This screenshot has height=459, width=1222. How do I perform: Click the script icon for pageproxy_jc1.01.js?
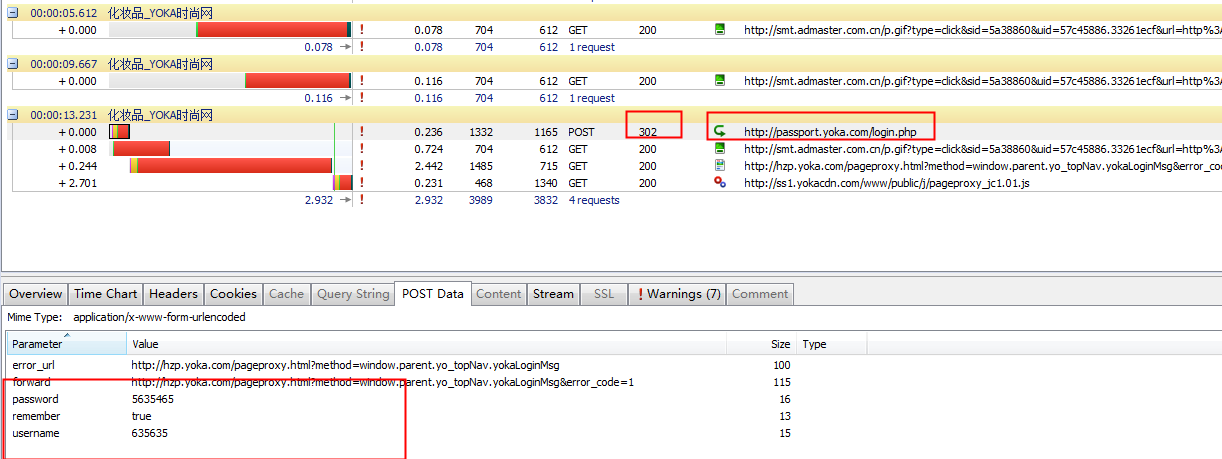tap(719, 183)
